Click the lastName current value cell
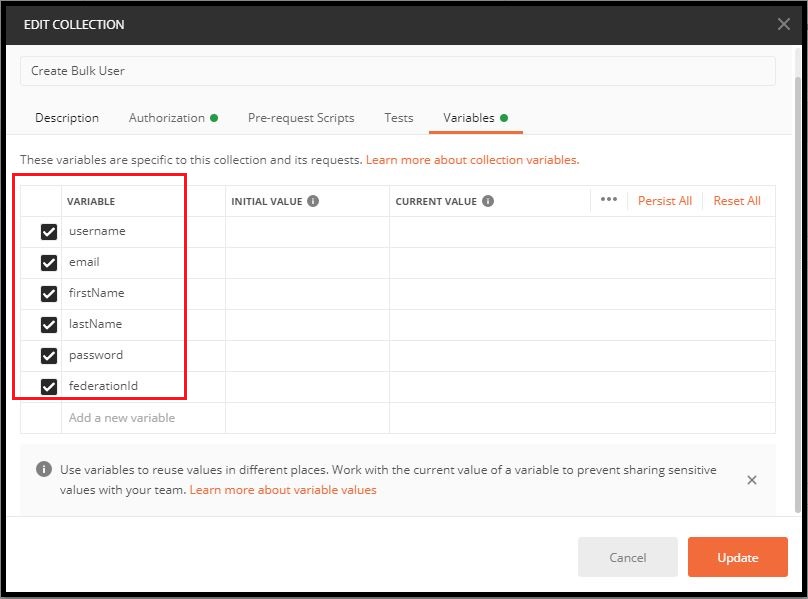The height and width of the screenshot is (599, 808). 582,325
